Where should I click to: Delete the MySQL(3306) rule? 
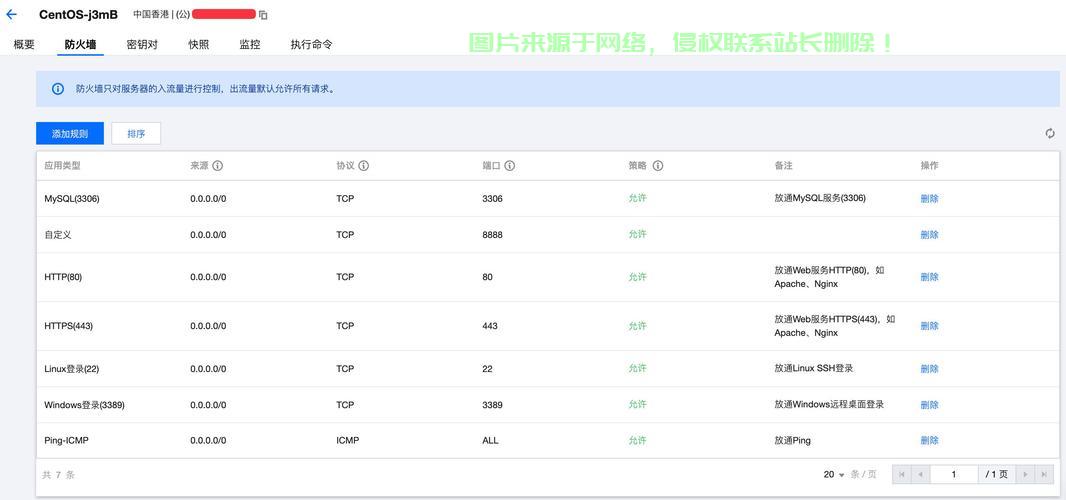tap(929, 199)
